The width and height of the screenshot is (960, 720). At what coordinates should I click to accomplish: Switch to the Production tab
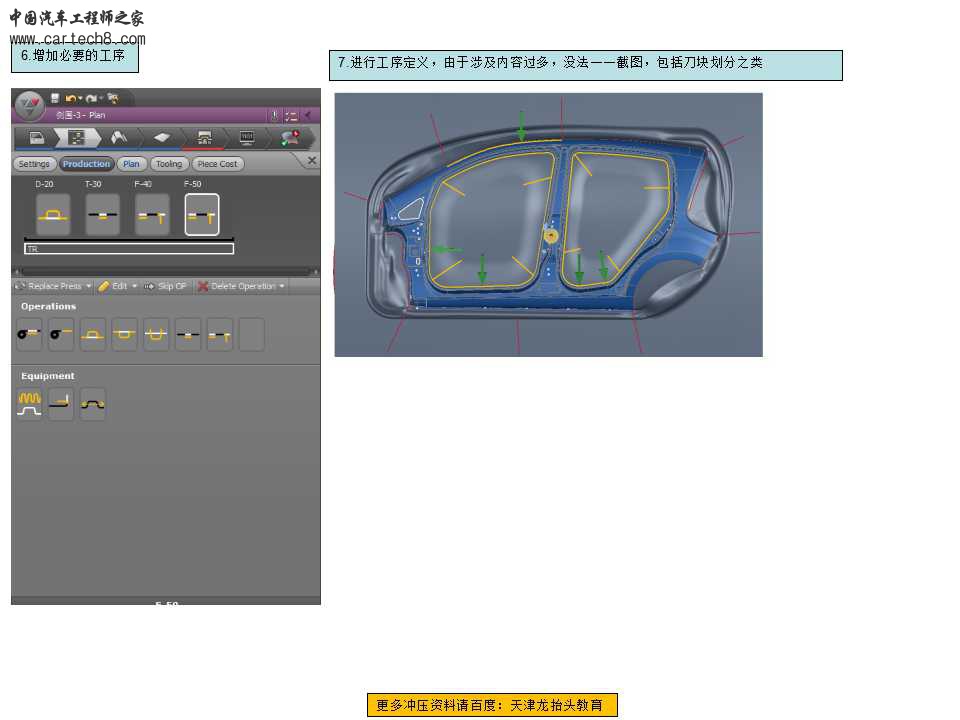coord(86,164)
